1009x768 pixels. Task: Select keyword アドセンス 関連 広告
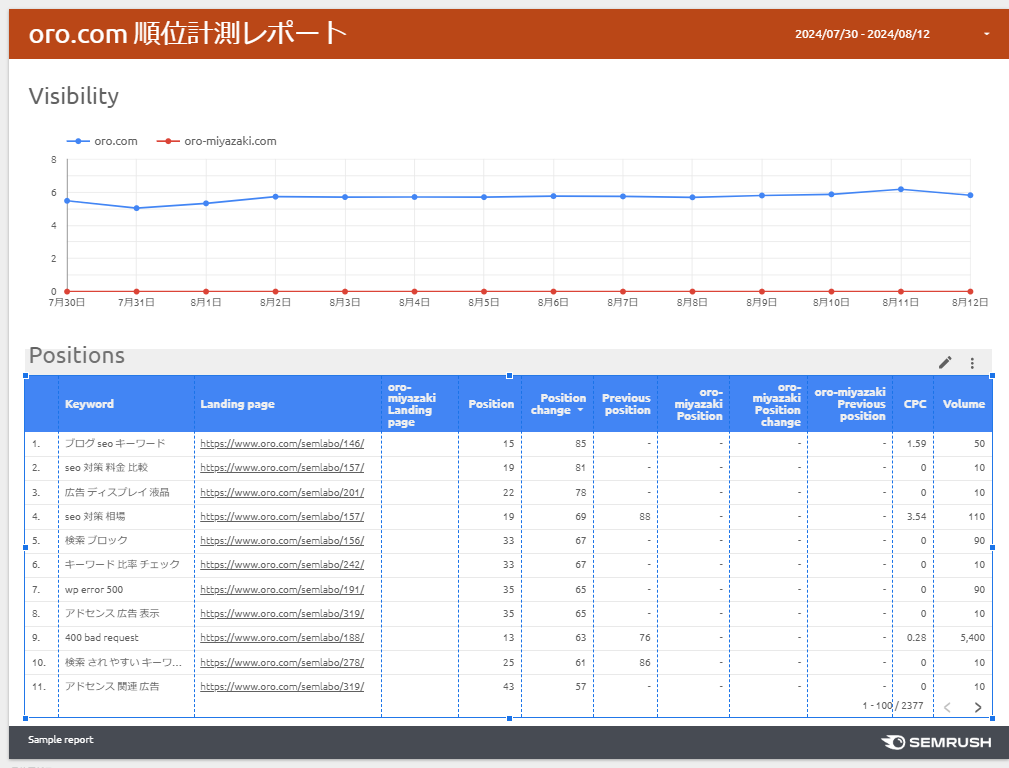112,686
